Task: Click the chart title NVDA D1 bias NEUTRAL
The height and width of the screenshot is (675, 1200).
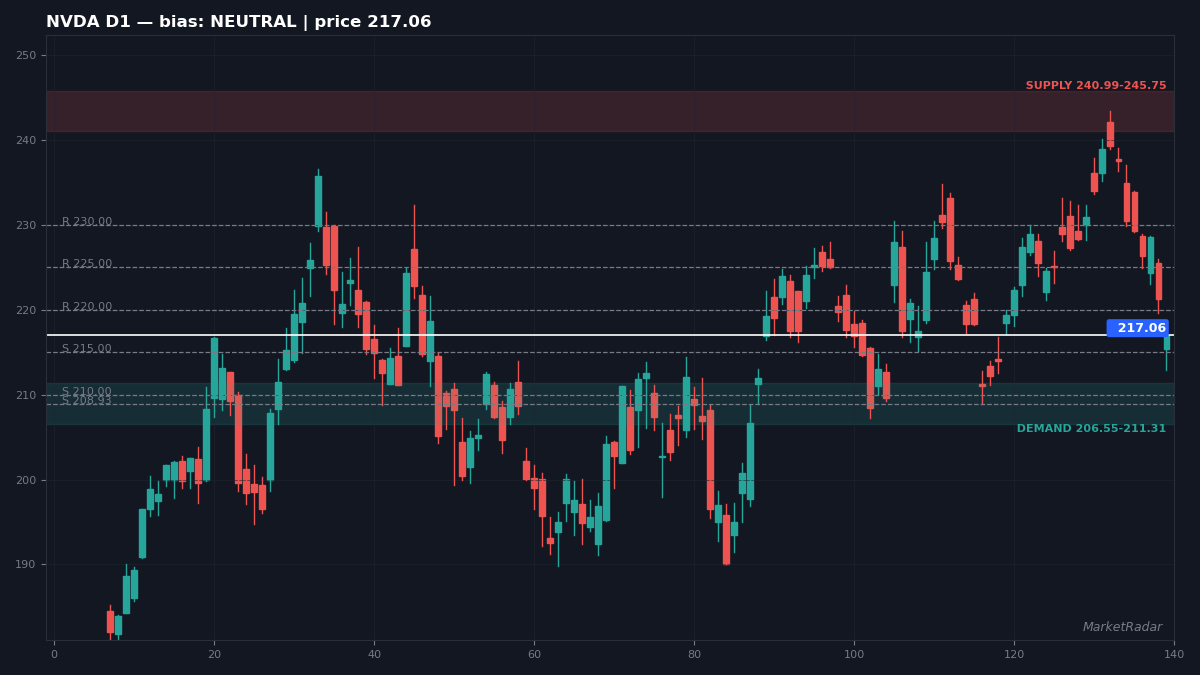Action: tap(238, 22)
